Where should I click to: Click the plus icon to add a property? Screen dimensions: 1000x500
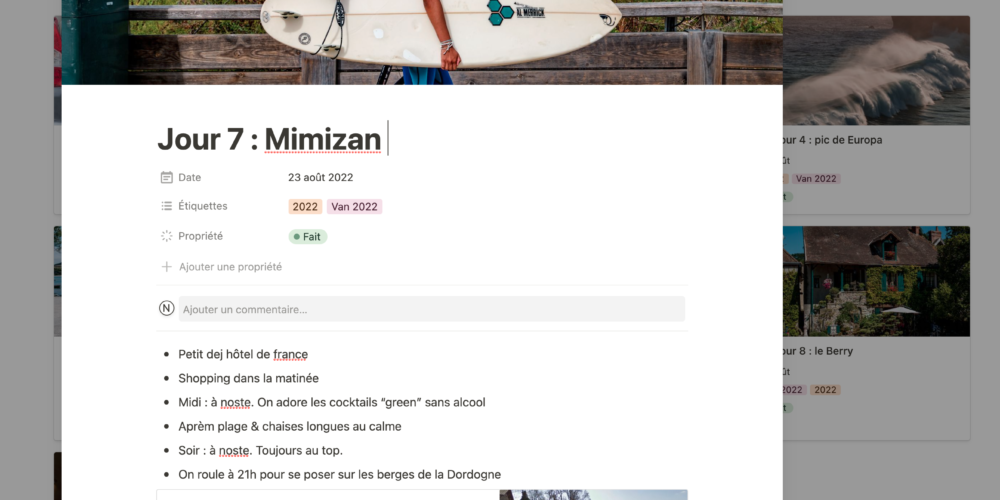(x=166, y=267)
